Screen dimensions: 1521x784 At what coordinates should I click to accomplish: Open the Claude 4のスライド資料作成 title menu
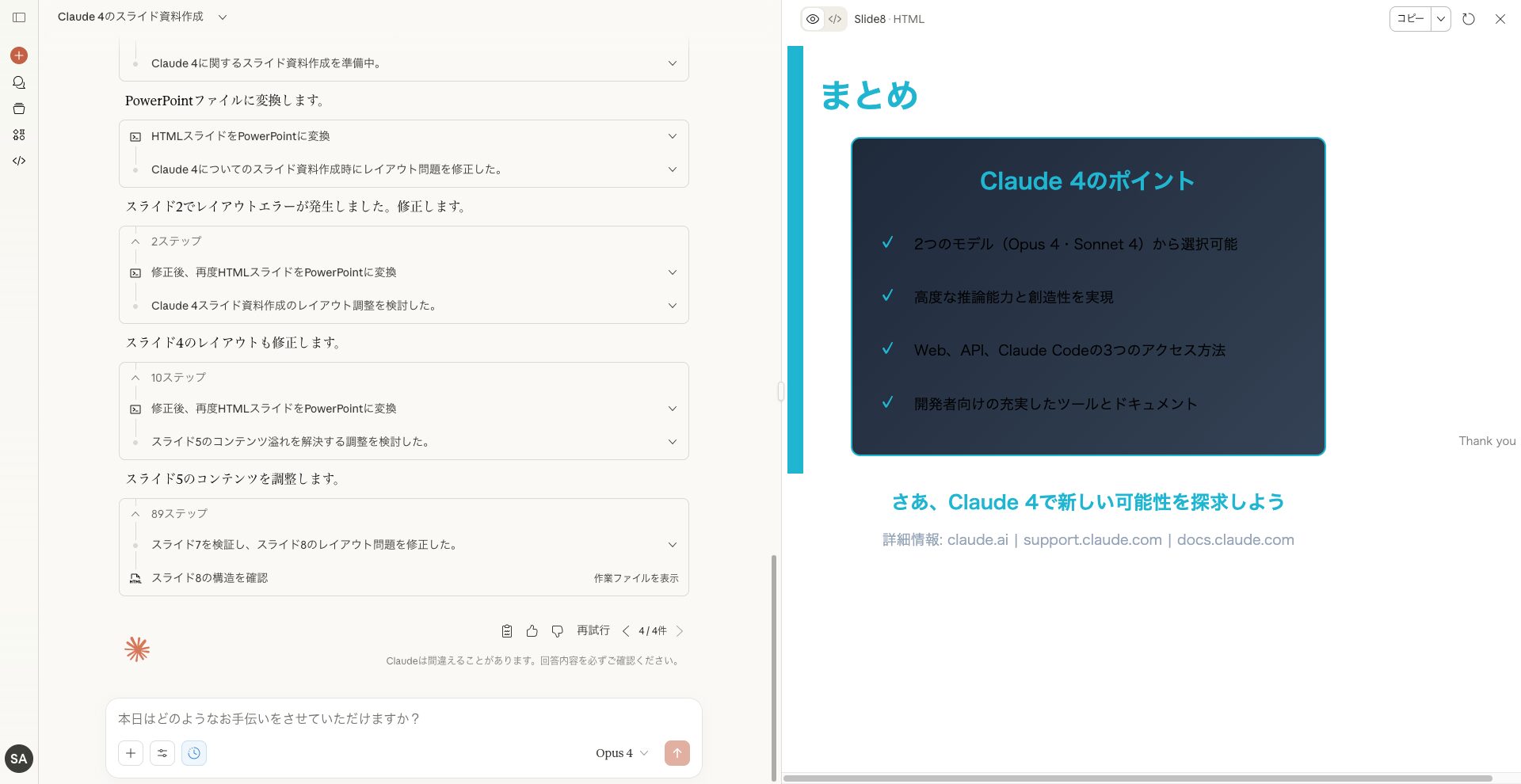coord(222,17)
